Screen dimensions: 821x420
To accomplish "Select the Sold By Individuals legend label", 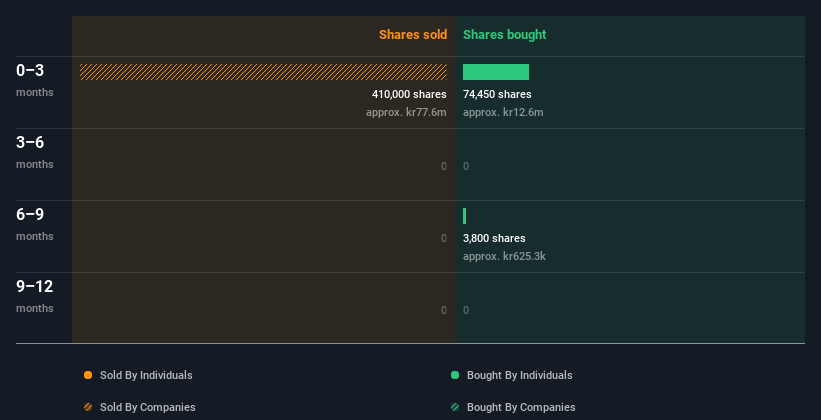I will click(146, 375).
